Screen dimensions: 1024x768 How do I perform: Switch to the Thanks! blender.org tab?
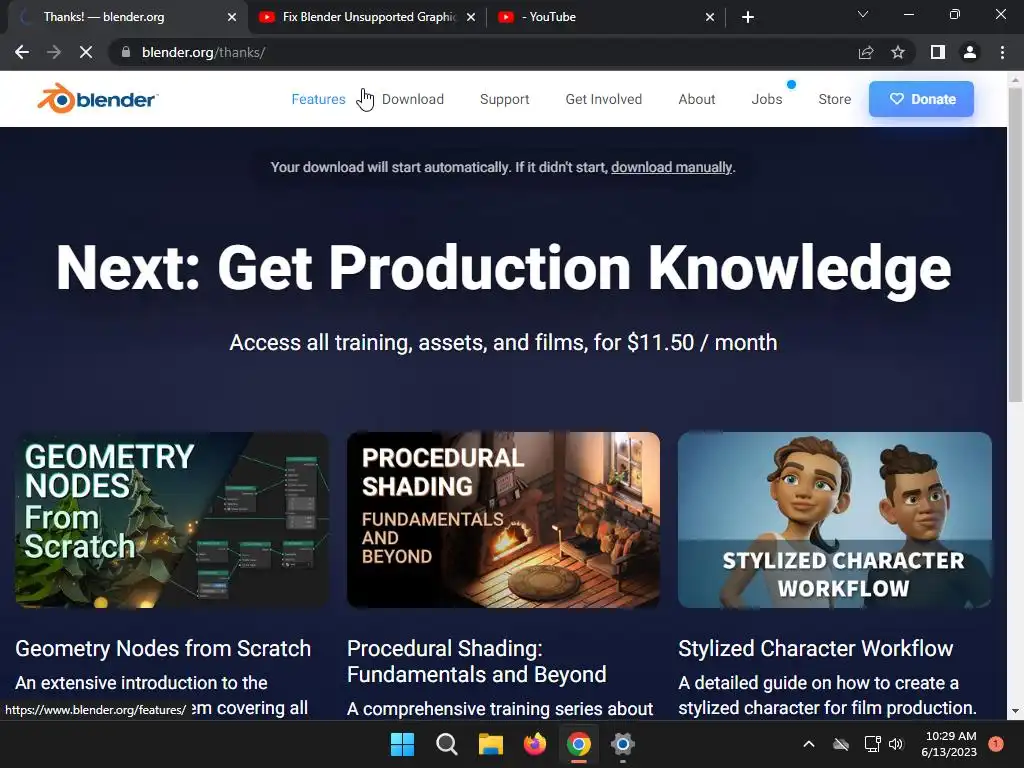[124, 17]
